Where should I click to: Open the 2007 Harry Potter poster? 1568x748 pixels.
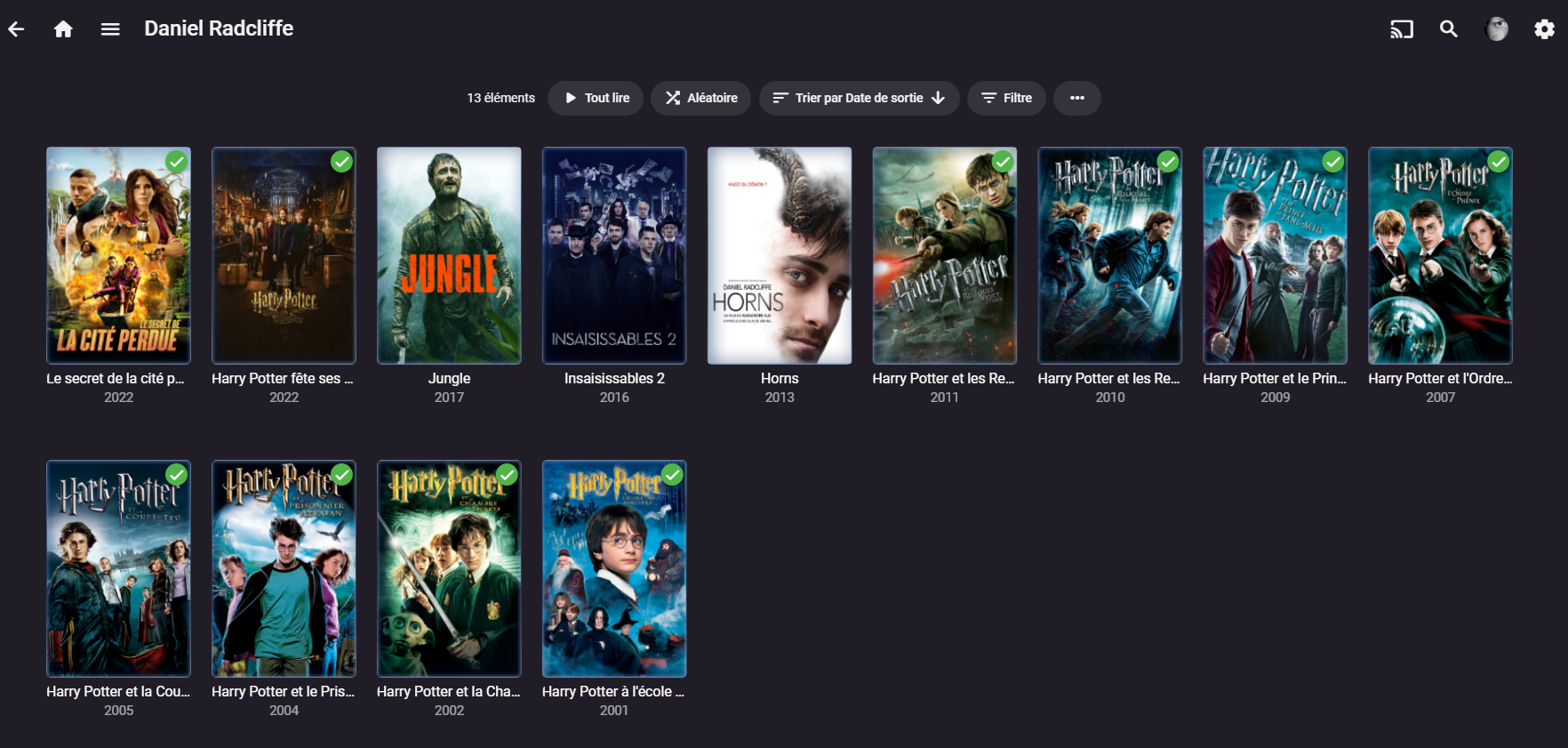pos(1441,255)
